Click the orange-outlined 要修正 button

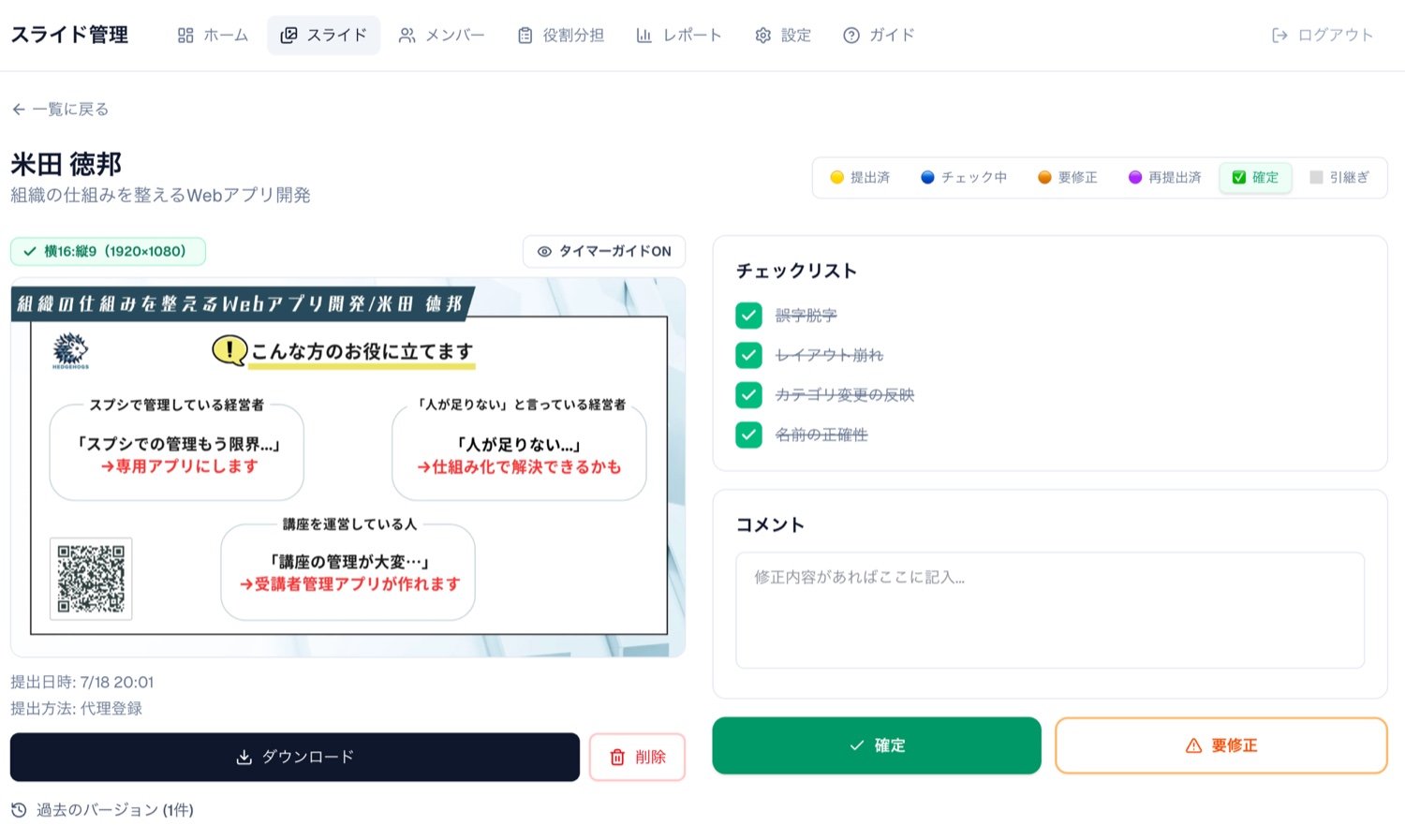(1221, 745)
